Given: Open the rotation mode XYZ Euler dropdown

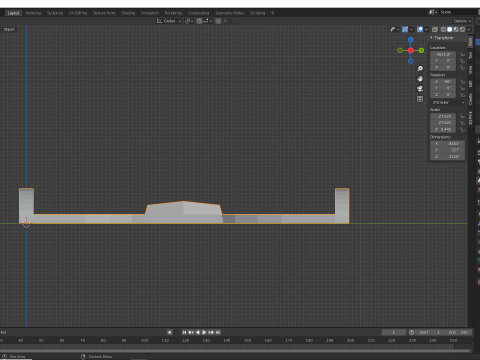Looking at the screenshot, I should [x=447, y=102].
